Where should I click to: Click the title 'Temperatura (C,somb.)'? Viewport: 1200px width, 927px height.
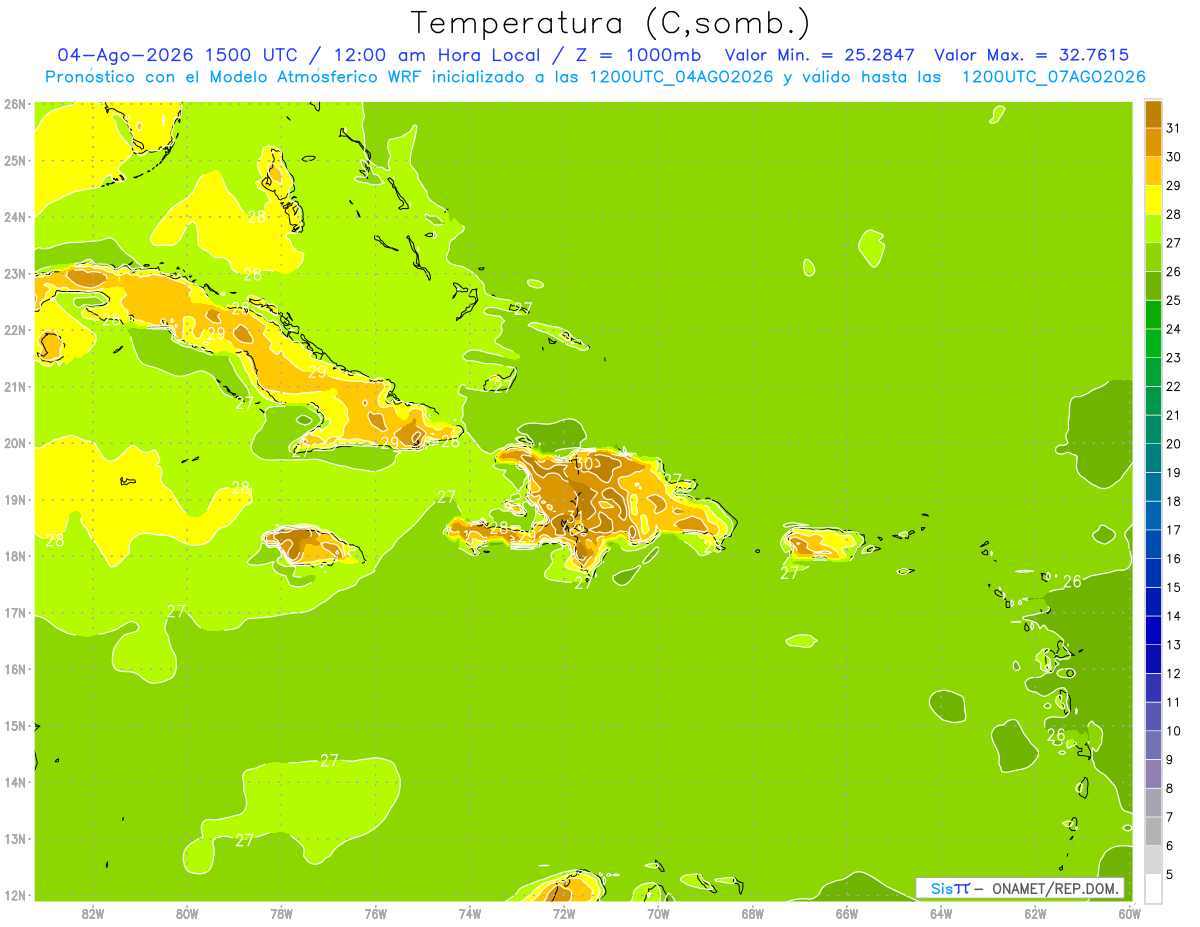pos(611,22)
